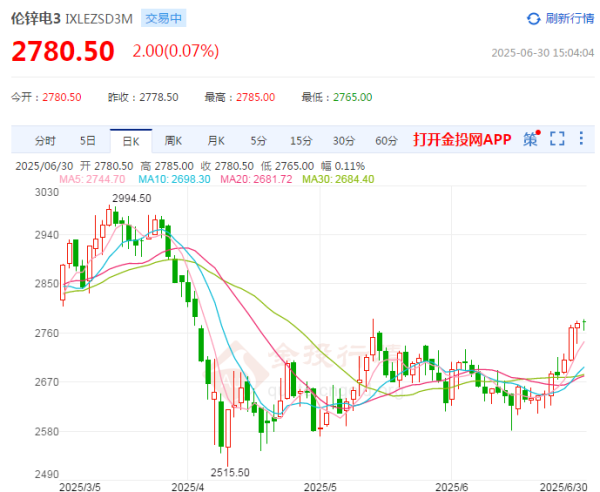Click the 2025/4 date axis label

(x=188, y=487)
